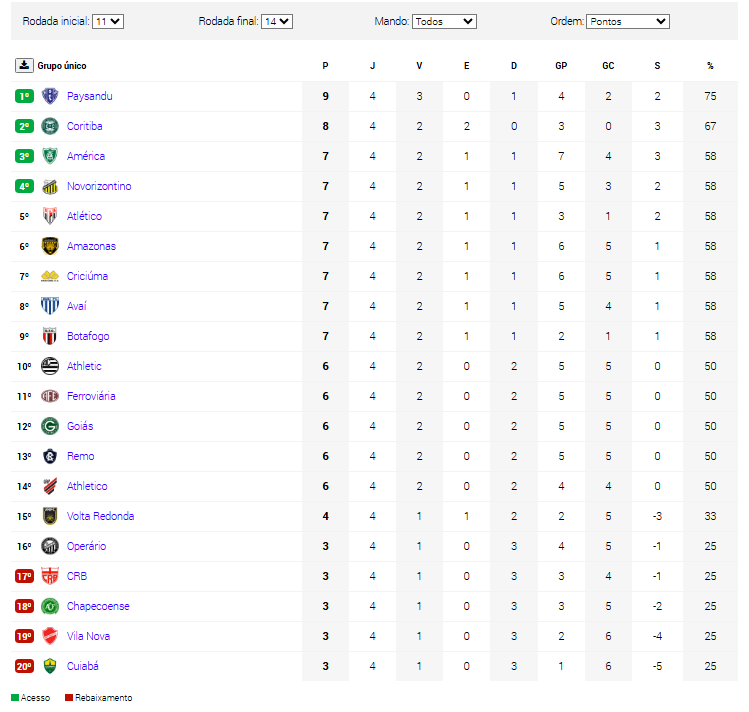Click the Paysandu club crest
This screenshot has width=749, height=712.
tap(50, 96)
